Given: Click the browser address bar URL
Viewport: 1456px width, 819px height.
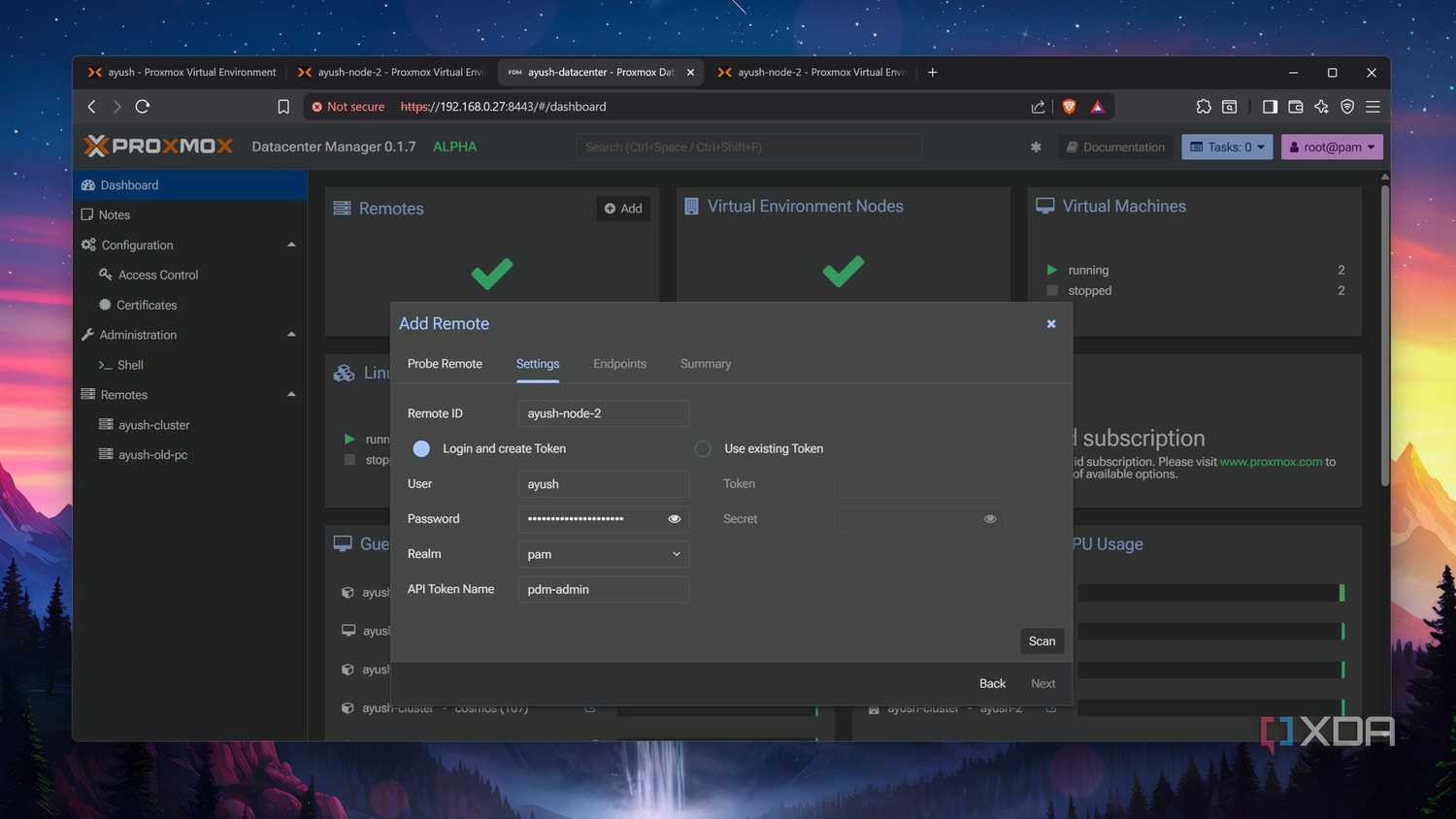Looking at the screenshot, I should click(503, 107).
